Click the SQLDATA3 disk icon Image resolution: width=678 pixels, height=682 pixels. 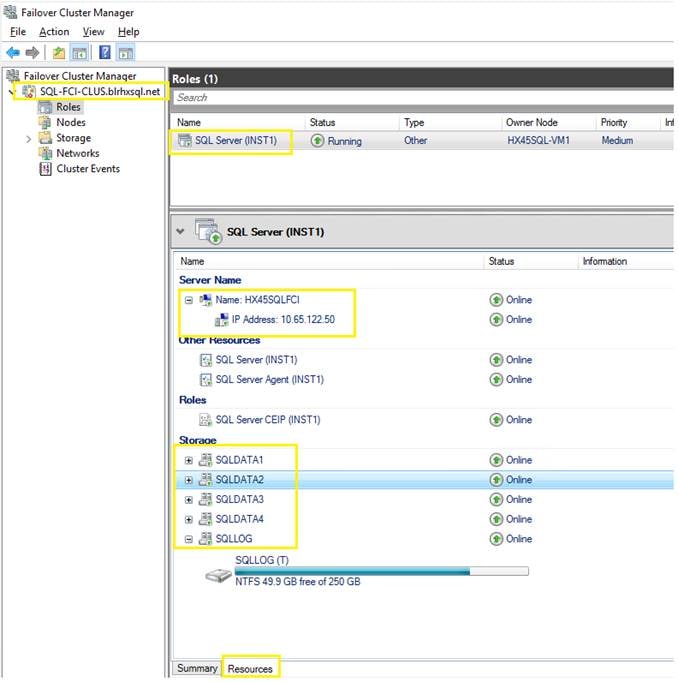pos(205,499)
